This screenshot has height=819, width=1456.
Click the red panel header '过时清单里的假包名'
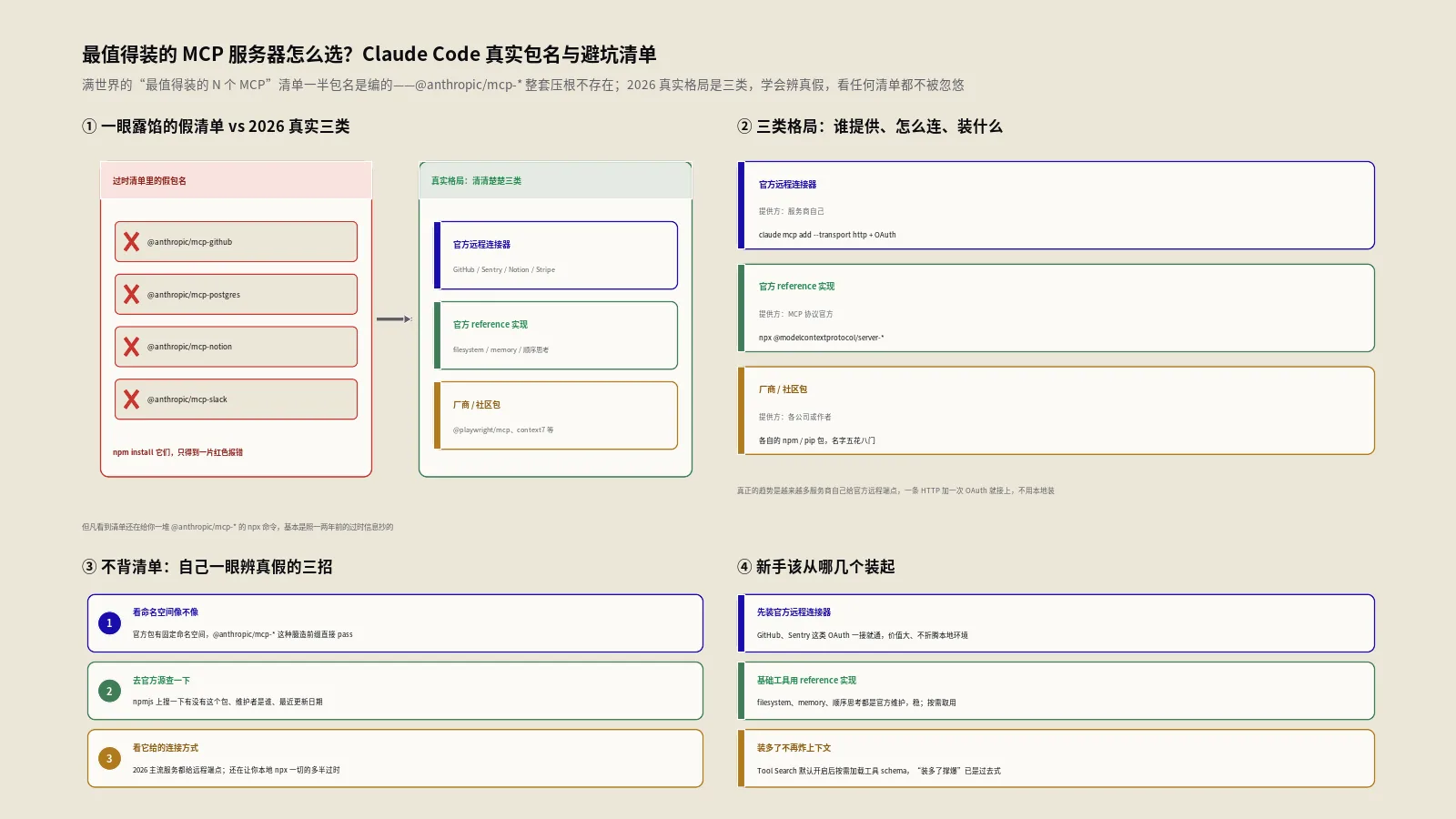coord(149,181)
